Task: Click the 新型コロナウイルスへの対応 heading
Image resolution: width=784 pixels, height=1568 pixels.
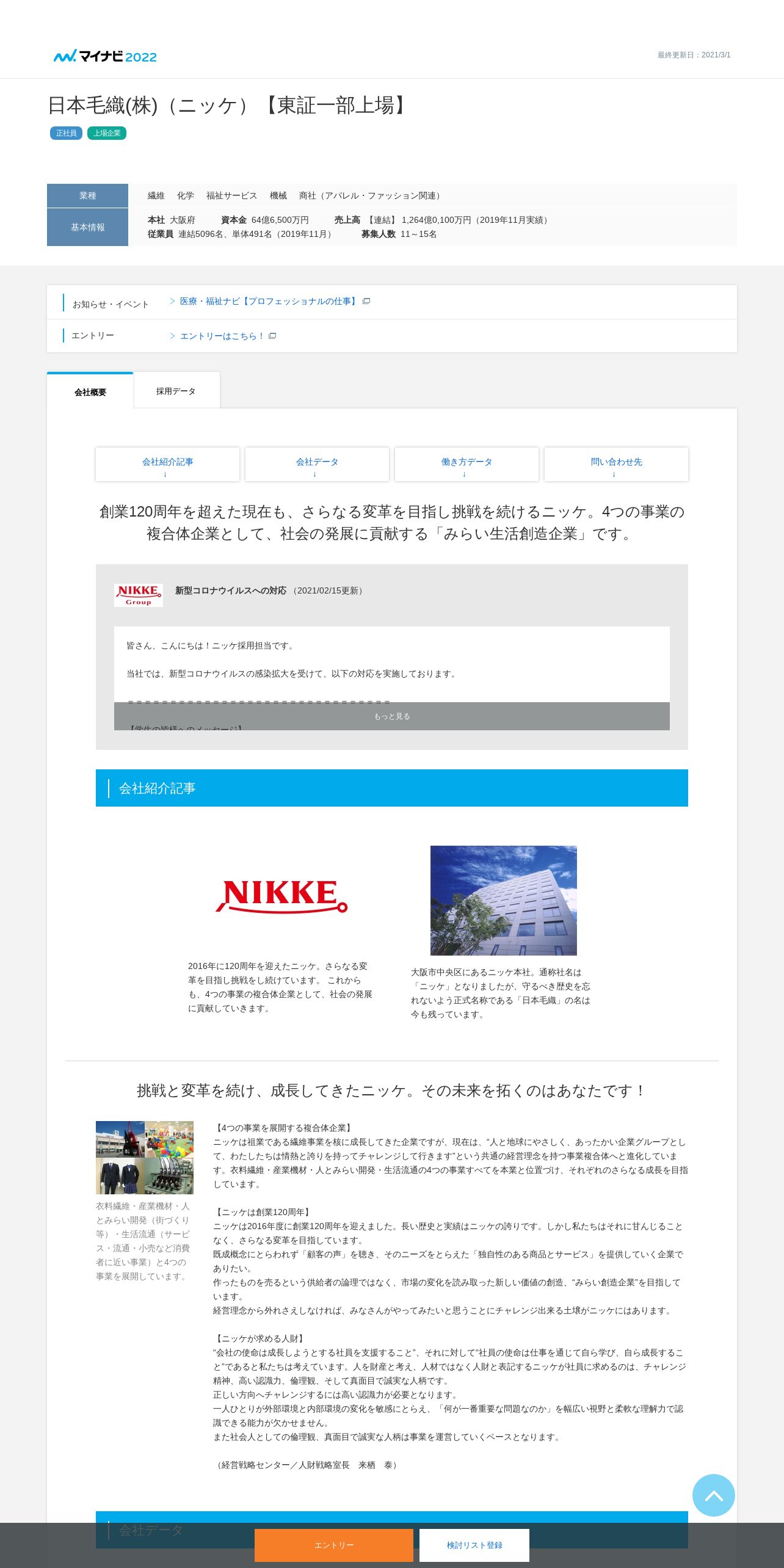Action: coord(231,590)
